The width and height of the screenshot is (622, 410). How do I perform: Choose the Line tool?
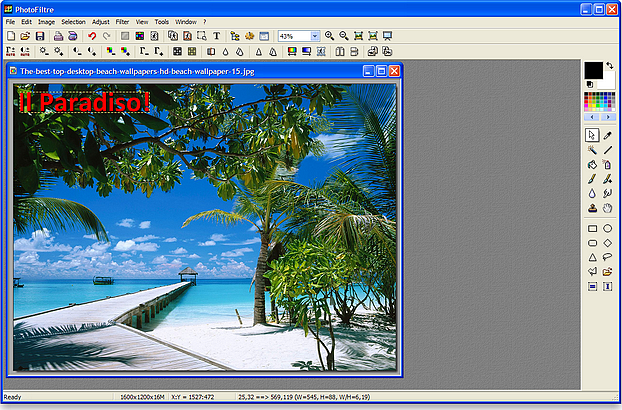(607, 150)
